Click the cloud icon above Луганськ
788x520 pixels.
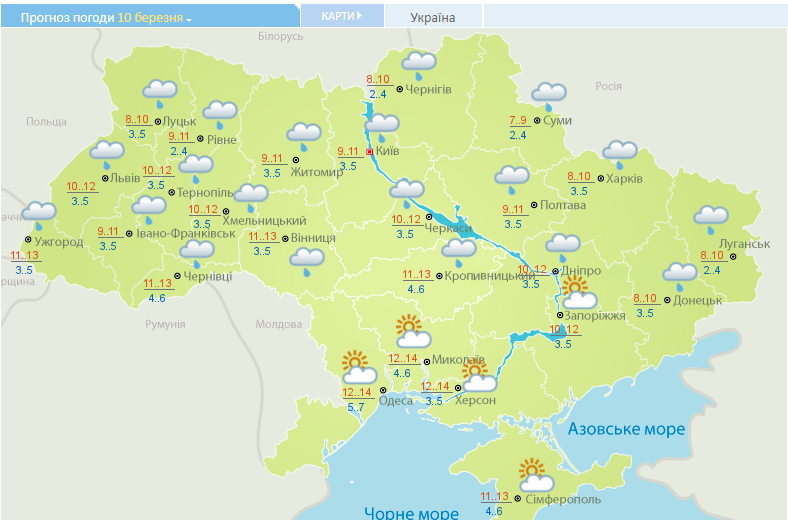(x=711, y=217)
